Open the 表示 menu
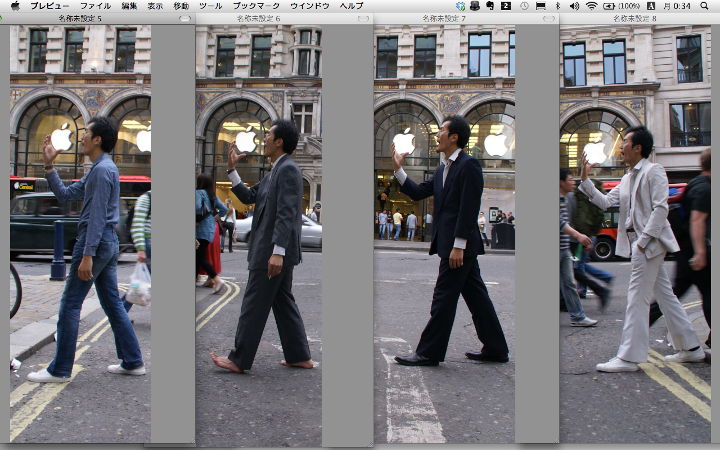The width and height of the screenshot is (720, 450). pyautogui.click(x=155, y=6)
